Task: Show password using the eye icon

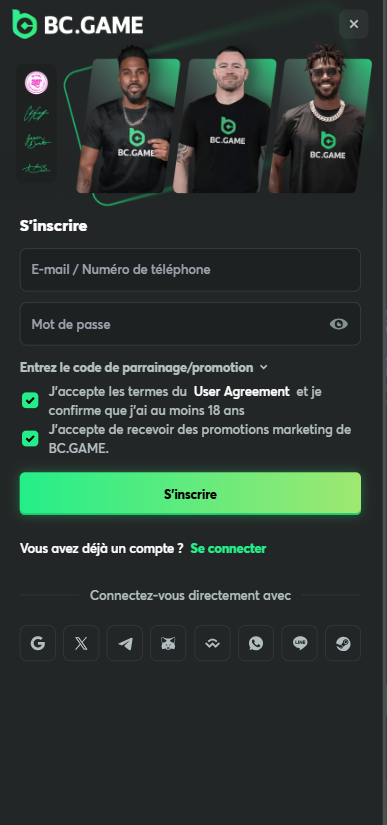Action: click(339, 324)
